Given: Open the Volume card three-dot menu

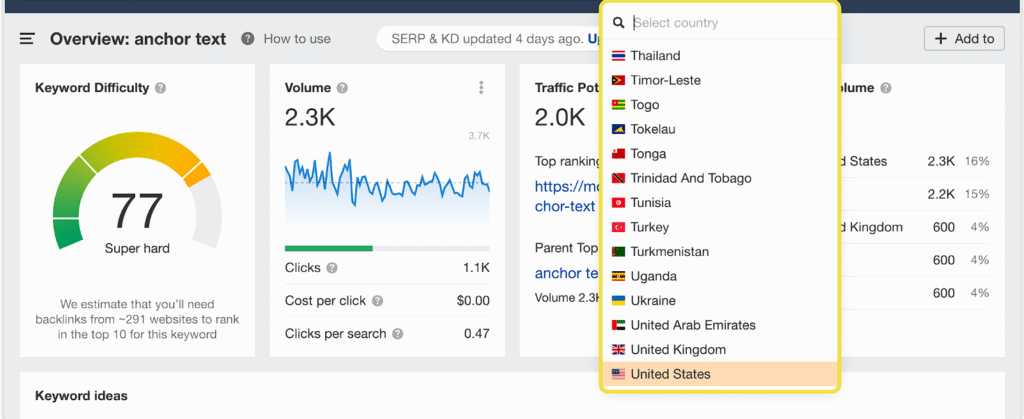Looking at the screenshot, I should click(481, 88).
